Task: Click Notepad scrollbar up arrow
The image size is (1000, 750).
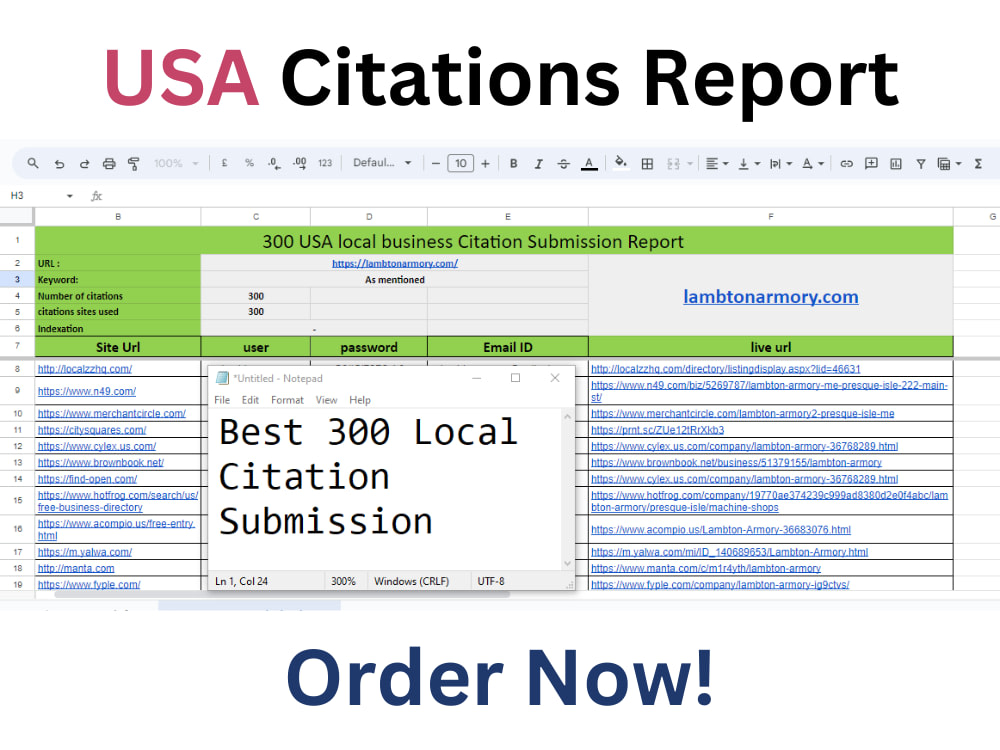Action: (567, 416)
